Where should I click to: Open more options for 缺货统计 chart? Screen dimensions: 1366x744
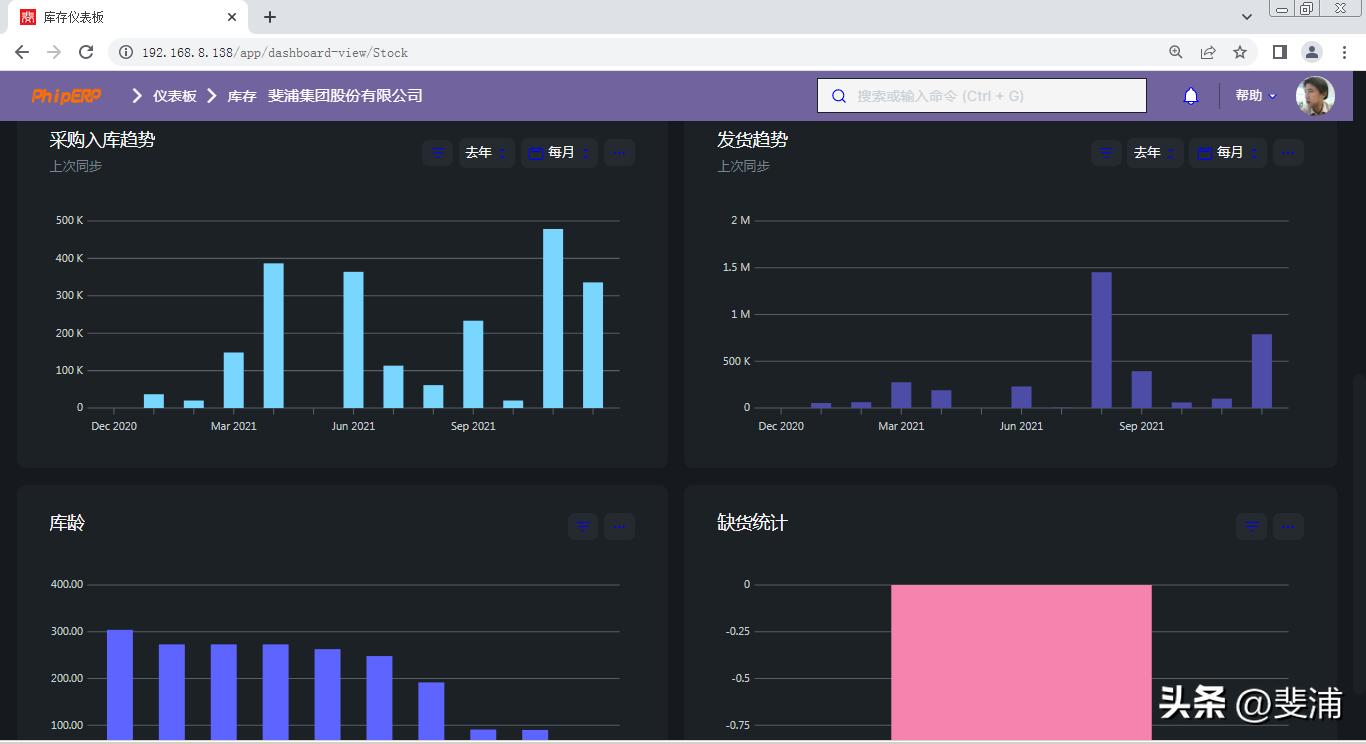[1288, 526]
